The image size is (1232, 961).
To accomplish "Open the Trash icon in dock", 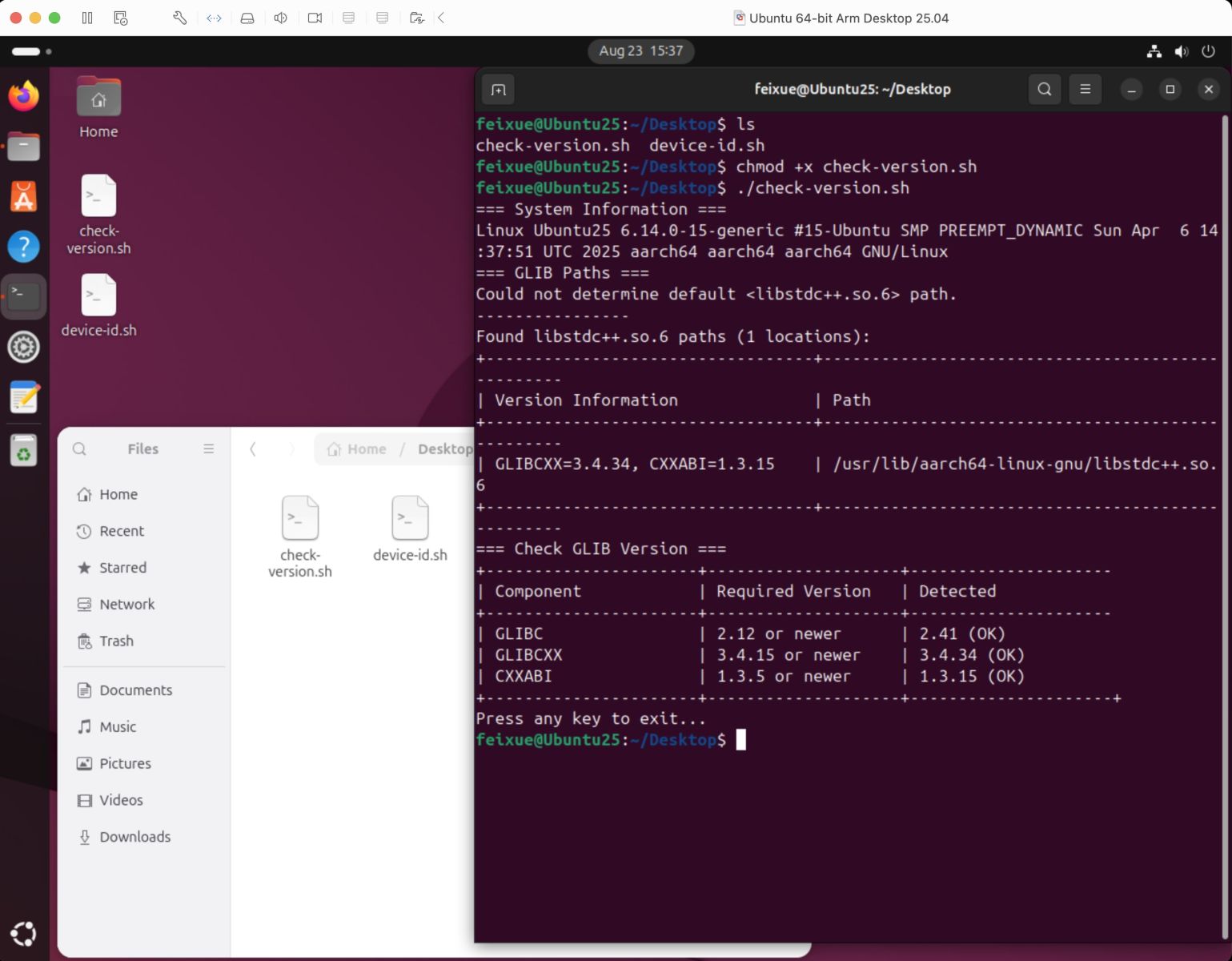I will pyautogui.click(x=24, y=452).
